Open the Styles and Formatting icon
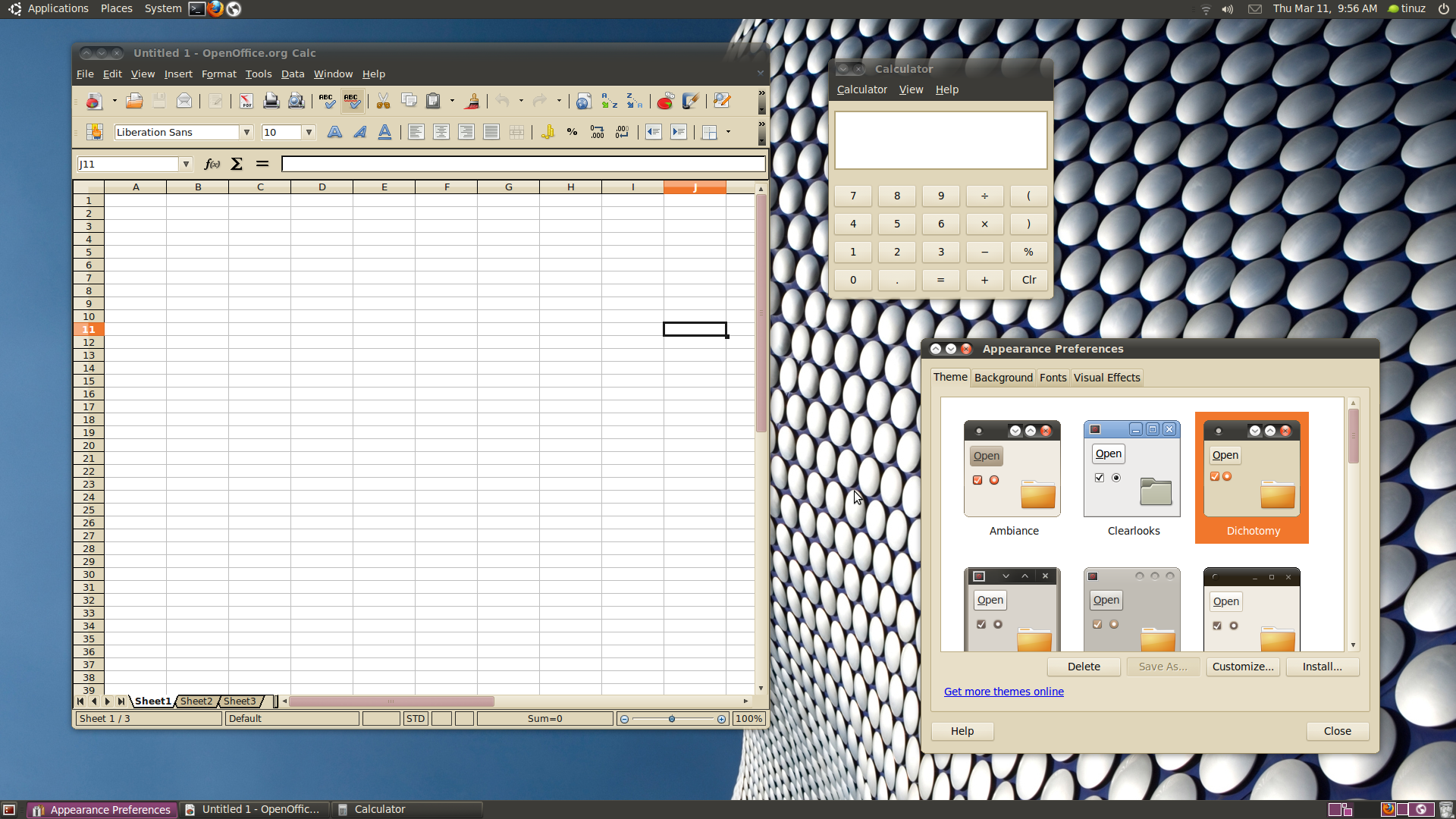The height and width of the screenshot is (819, 1456). [x=95, y=132]
